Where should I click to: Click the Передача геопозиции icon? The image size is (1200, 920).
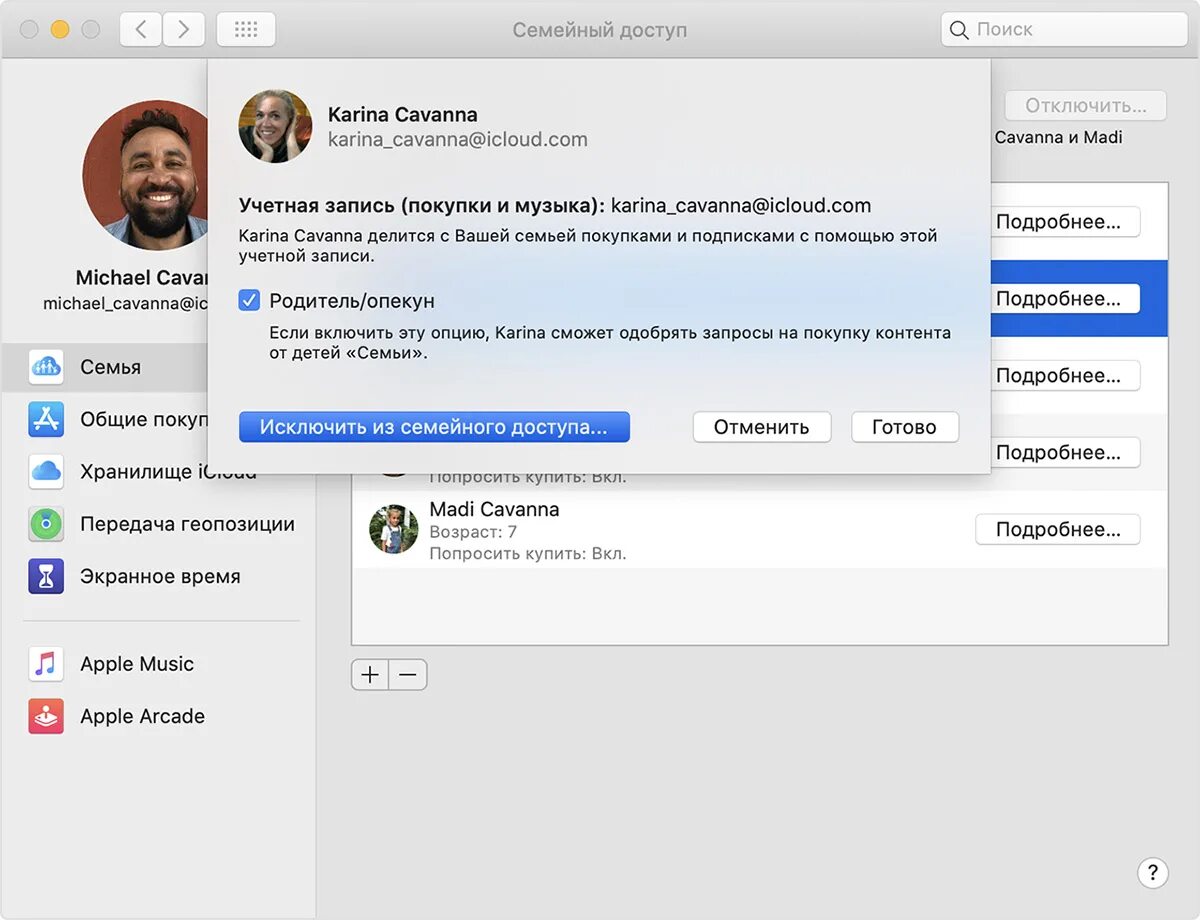coord(47,523)
